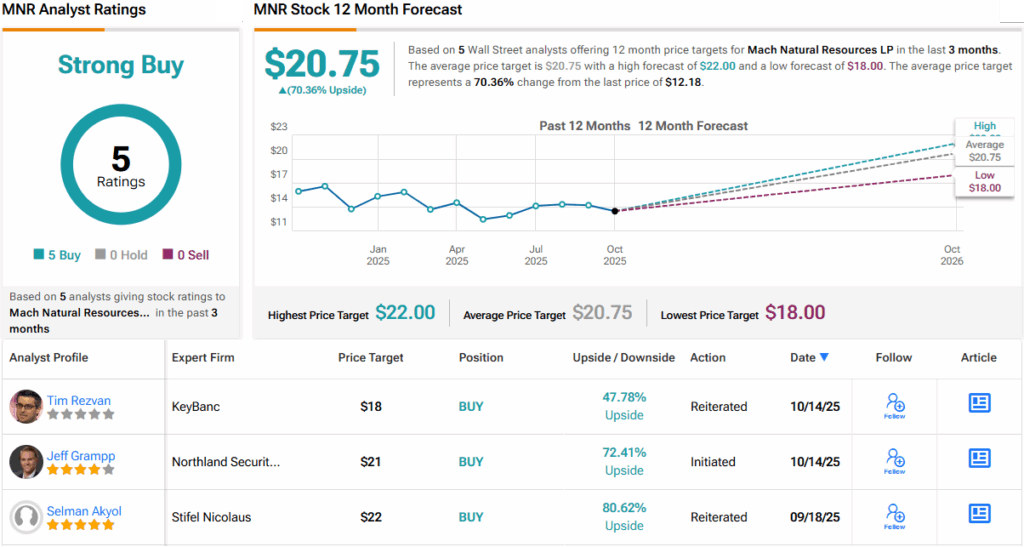Click the Price Target column header
This screenshot has width=1024, height=547.
(371, 358)
